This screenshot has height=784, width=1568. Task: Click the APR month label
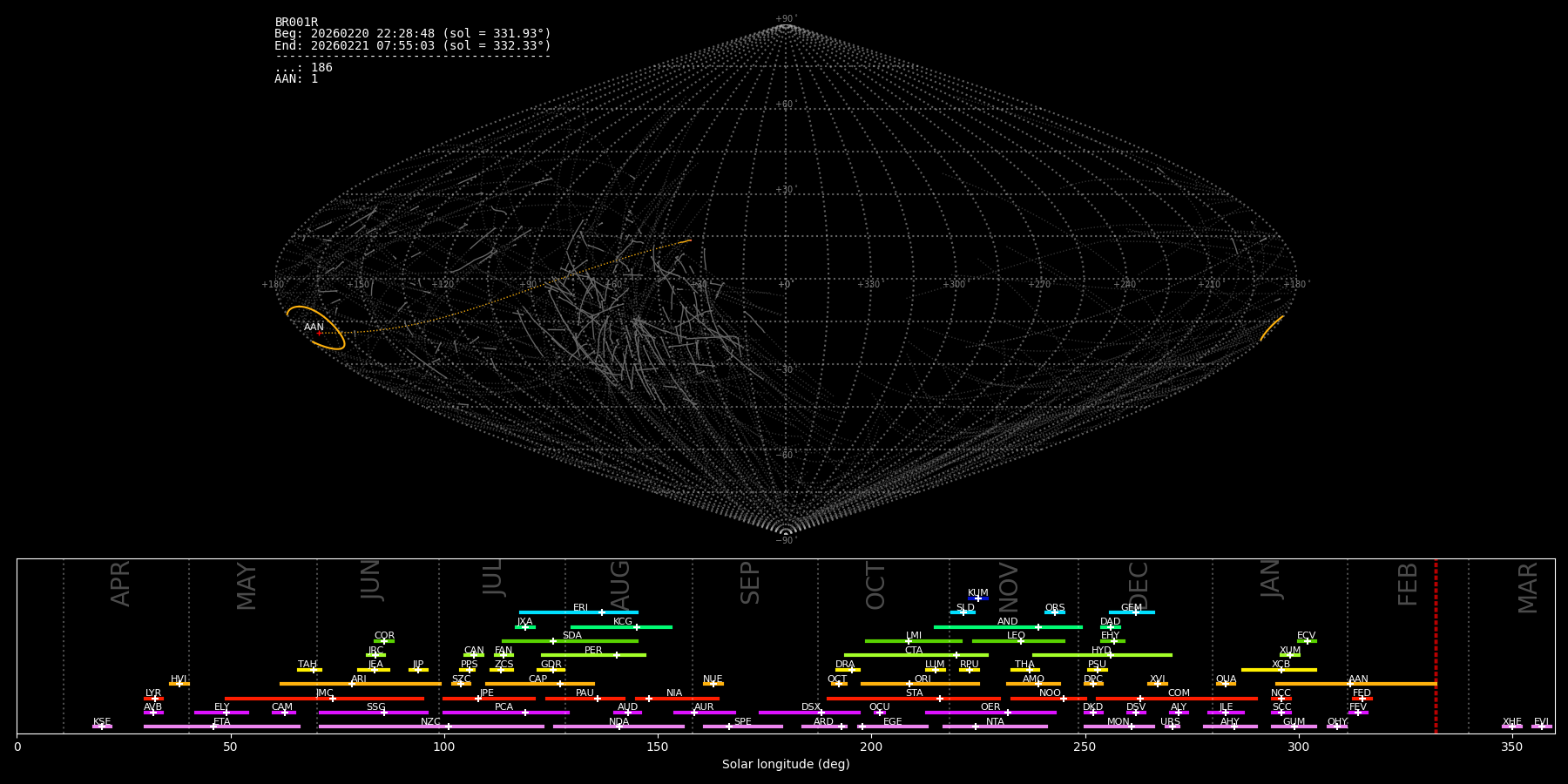[x=120, y=583]
